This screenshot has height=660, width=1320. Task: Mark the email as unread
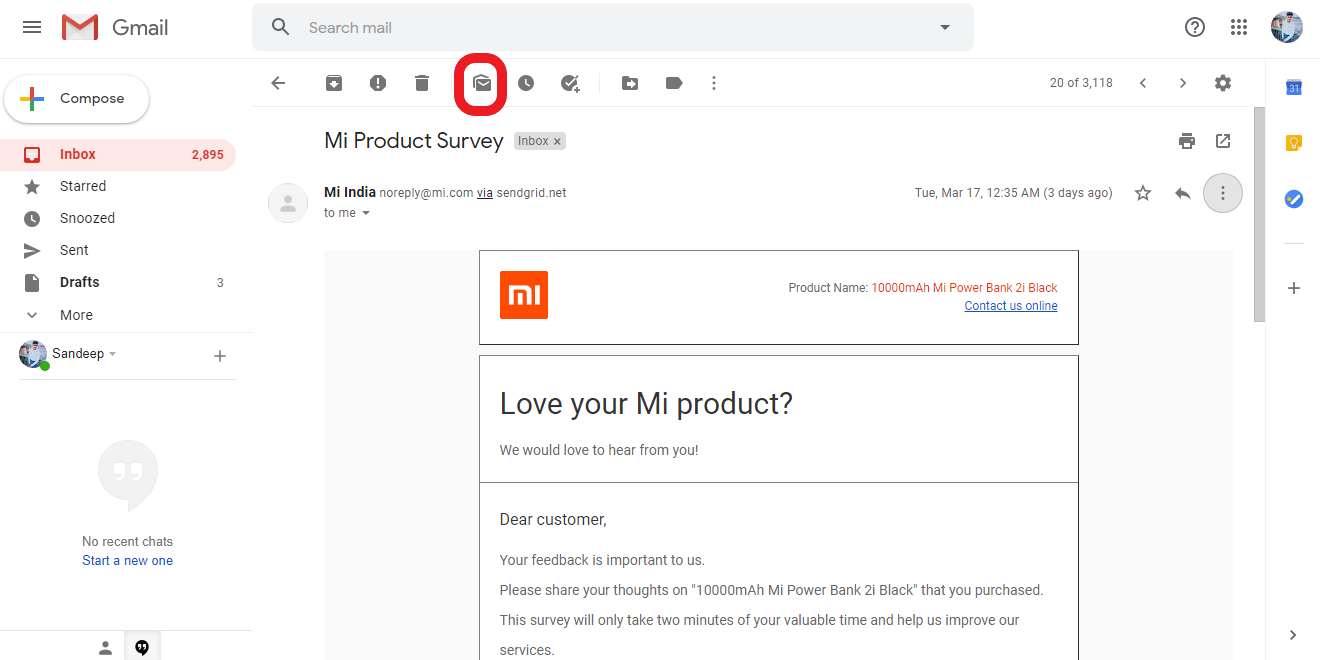(482, 83)
